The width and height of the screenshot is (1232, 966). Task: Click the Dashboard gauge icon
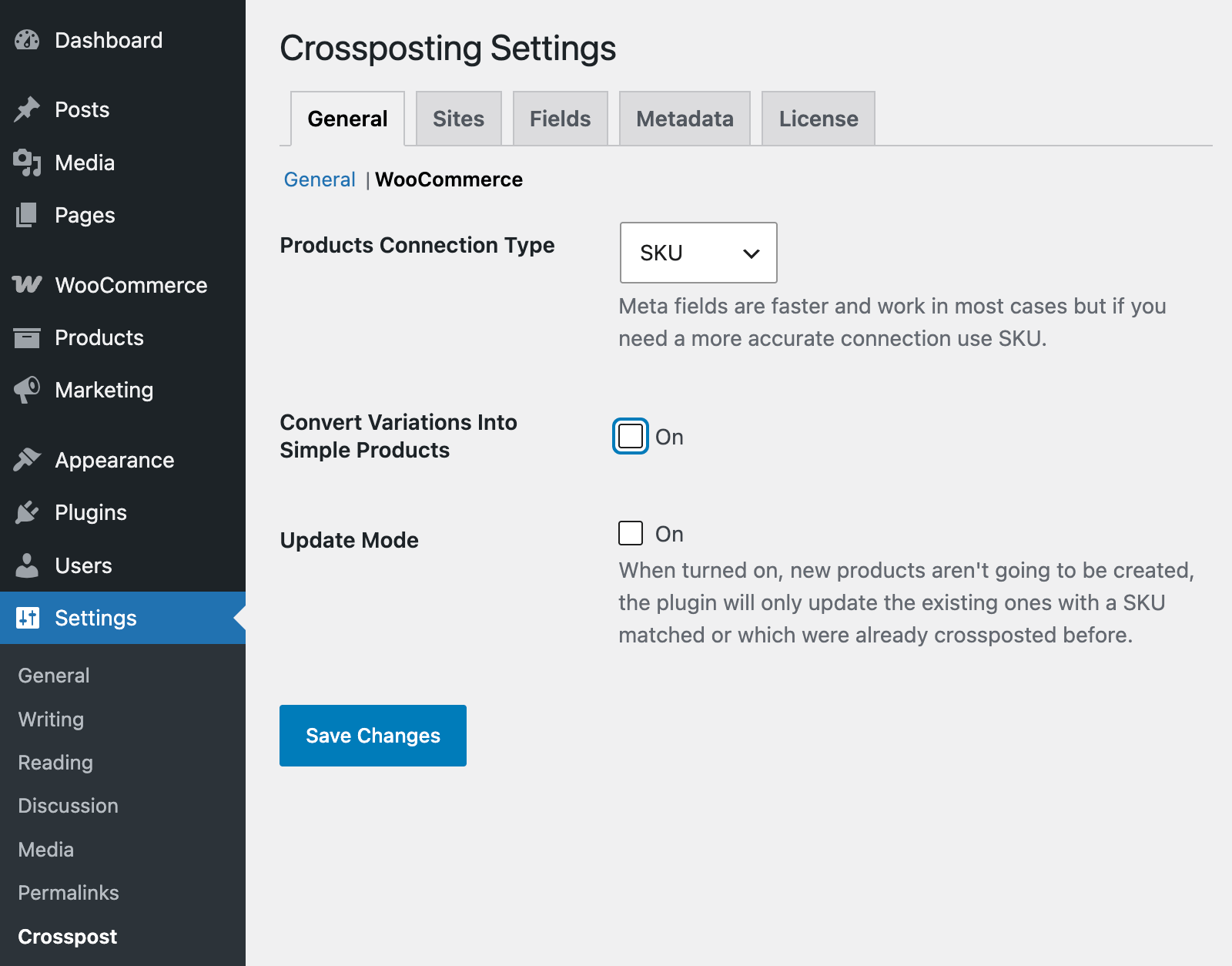click(x=27, y=40)
